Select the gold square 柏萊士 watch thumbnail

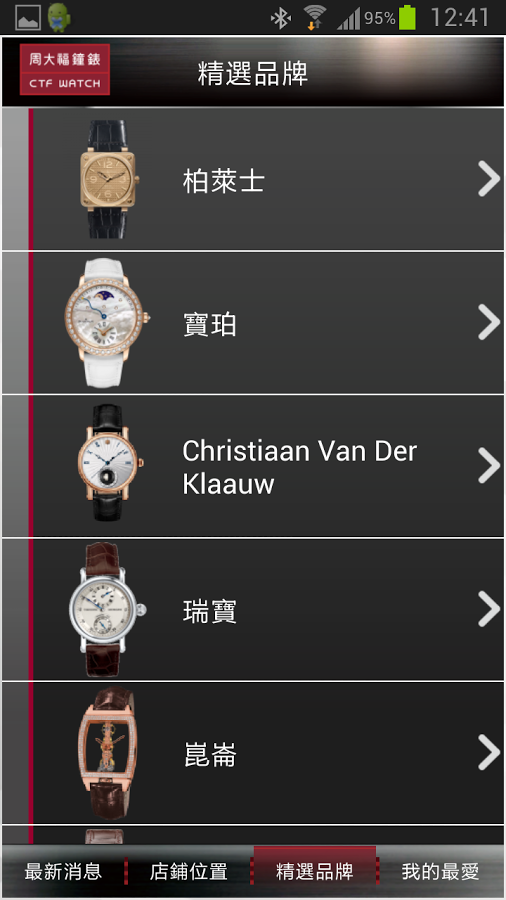[x=109, y=179]
